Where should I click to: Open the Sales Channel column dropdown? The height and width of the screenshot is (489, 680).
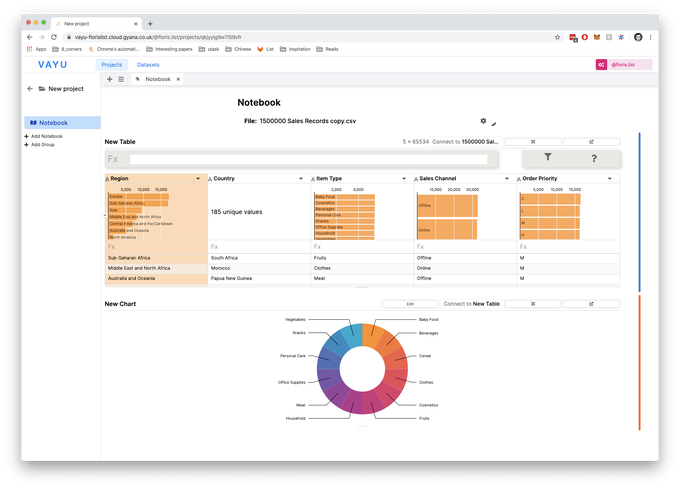(508, 179)
